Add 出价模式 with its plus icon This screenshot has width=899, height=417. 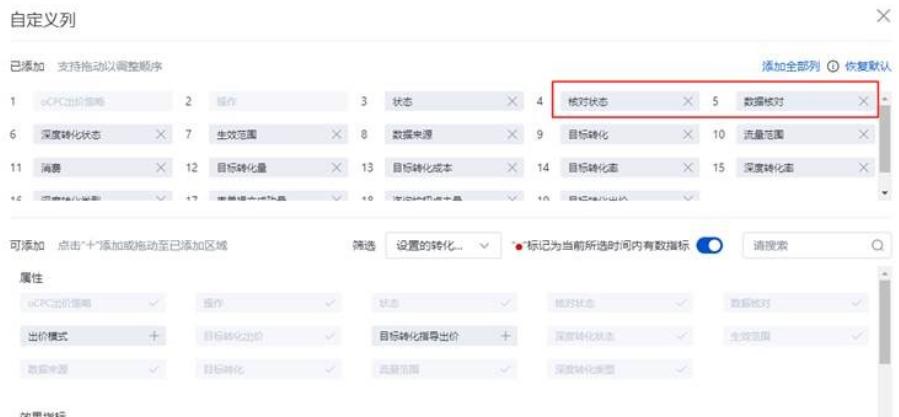click(154, 336)
